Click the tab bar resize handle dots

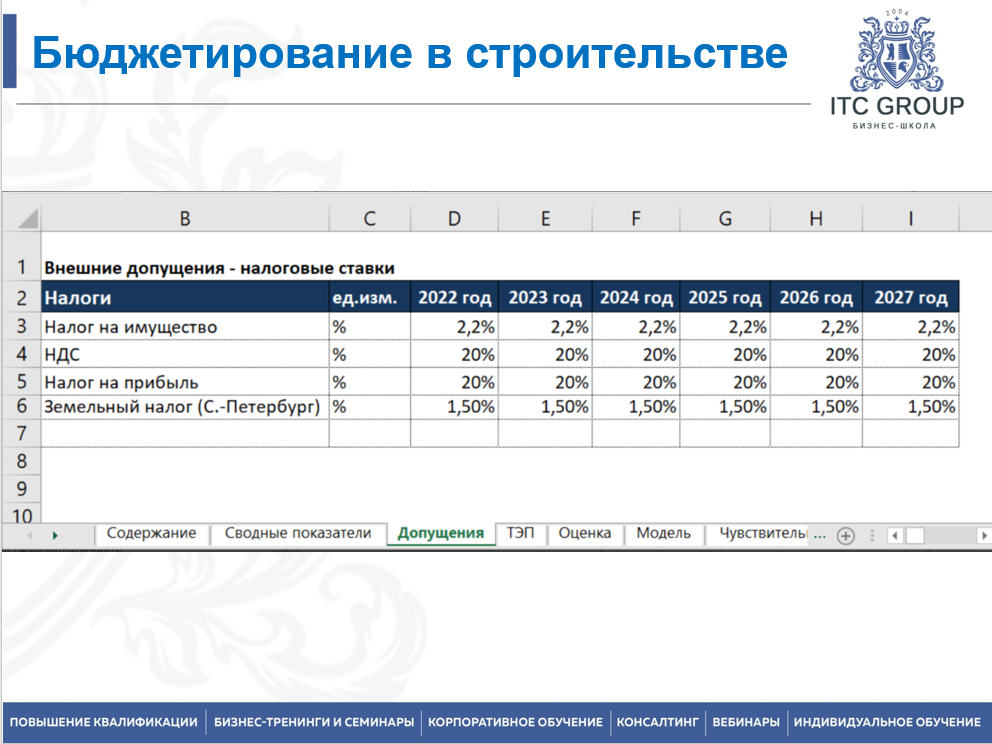click(872, 535)
